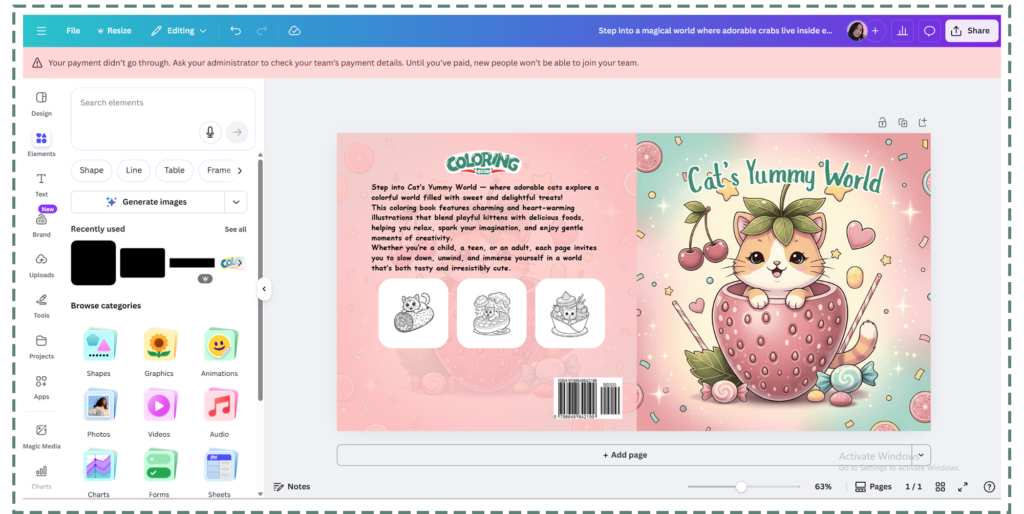
Task: Open the analytics bar chart icon
Action: [903, 31]
